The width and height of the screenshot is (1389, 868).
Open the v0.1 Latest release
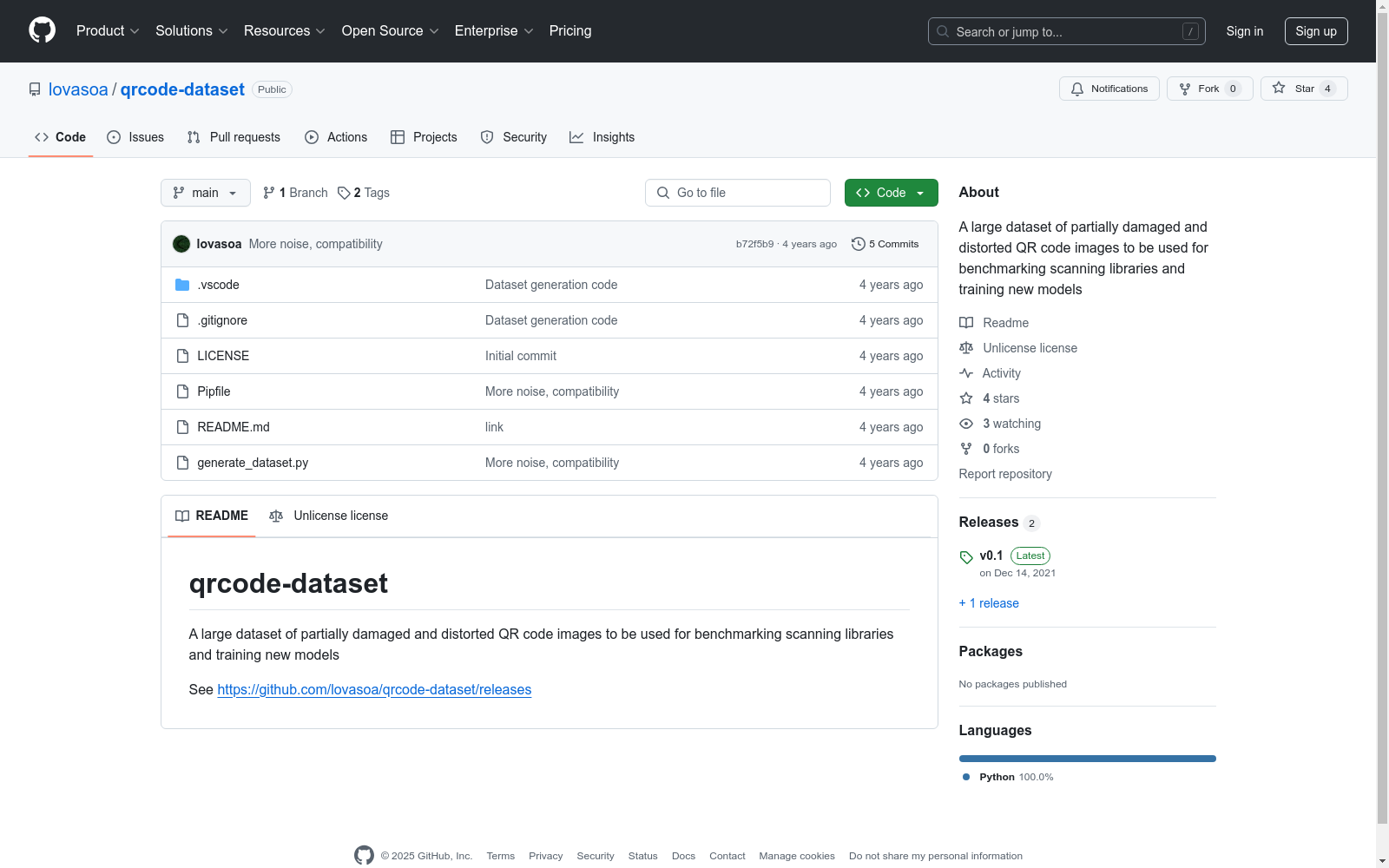tap(1007, 562)
